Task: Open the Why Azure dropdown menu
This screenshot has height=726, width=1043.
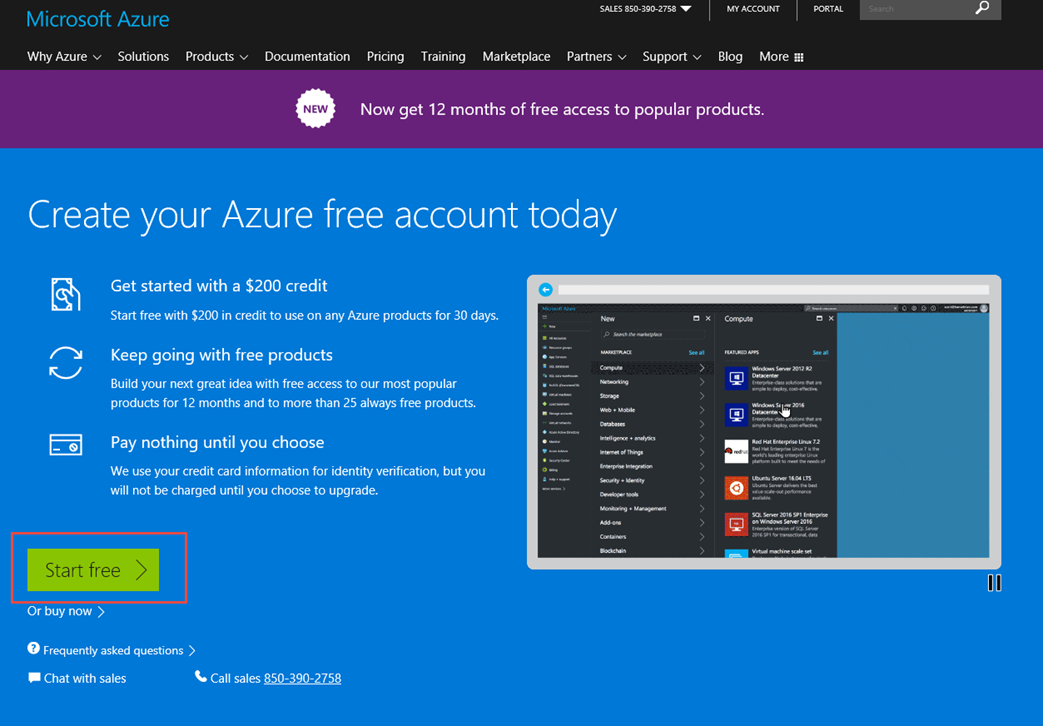Action: click(x=64, y=57)
